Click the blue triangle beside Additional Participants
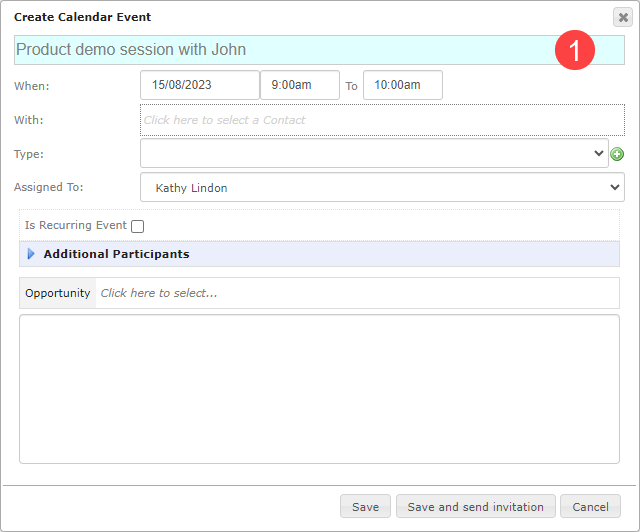This screenshot has height=532, width=640. [31, 254]
